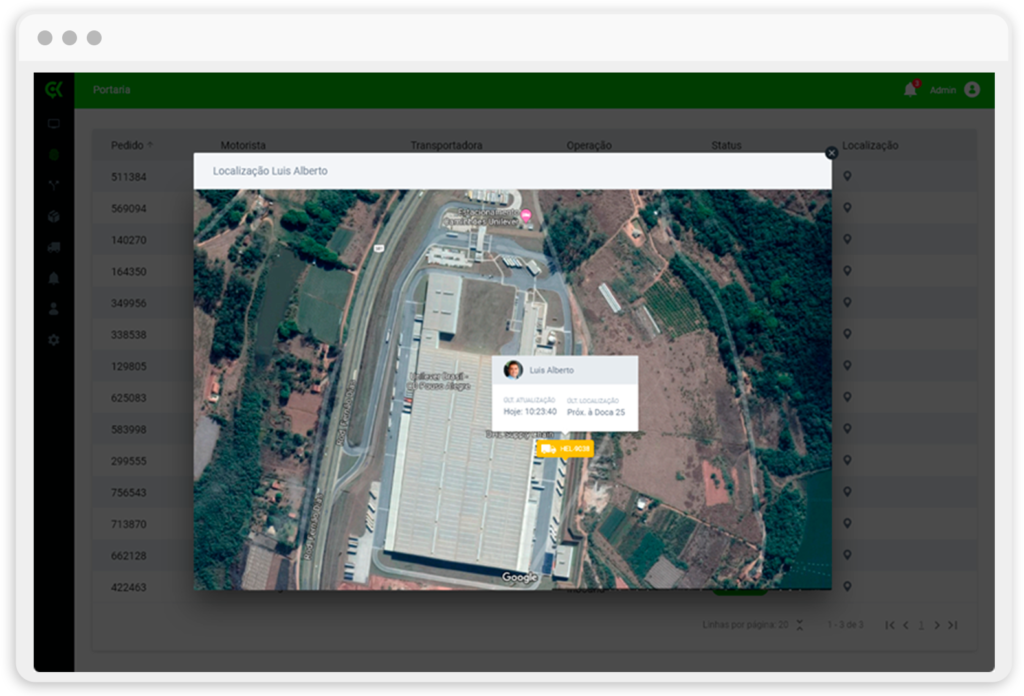The image size is (1024, 696).
Task: Show location pin for order 511384
Action: point(847,176)
